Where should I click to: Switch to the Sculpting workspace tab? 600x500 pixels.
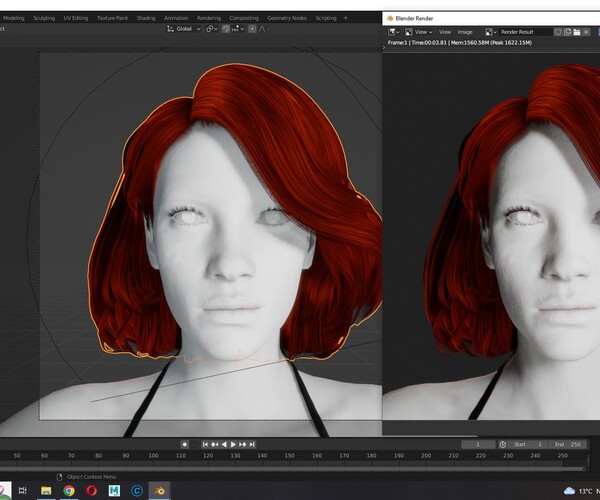coord(44,18)
